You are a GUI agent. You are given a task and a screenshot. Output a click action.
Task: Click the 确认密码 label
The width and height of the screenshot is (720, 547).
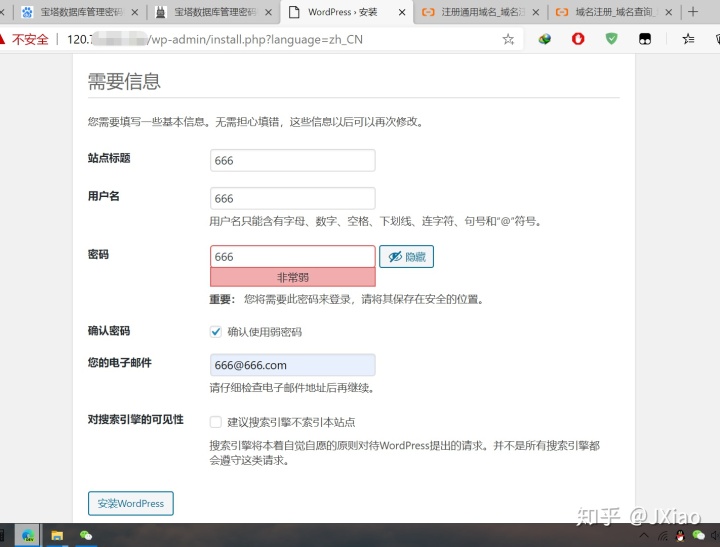tap(109, 331)
